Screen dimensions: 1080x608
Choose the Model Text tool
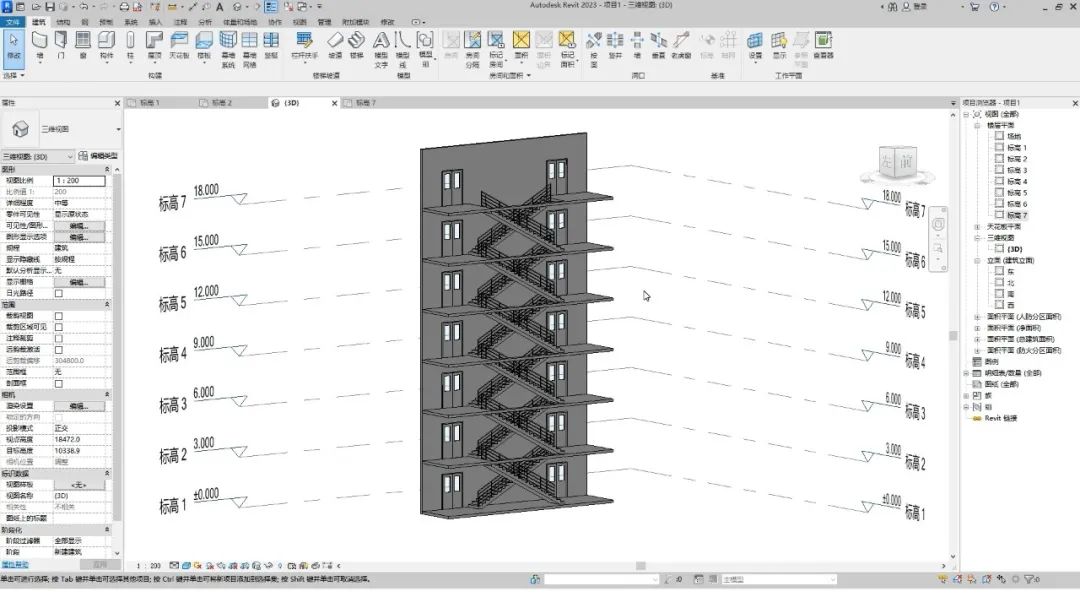click(x=381, y=50)
